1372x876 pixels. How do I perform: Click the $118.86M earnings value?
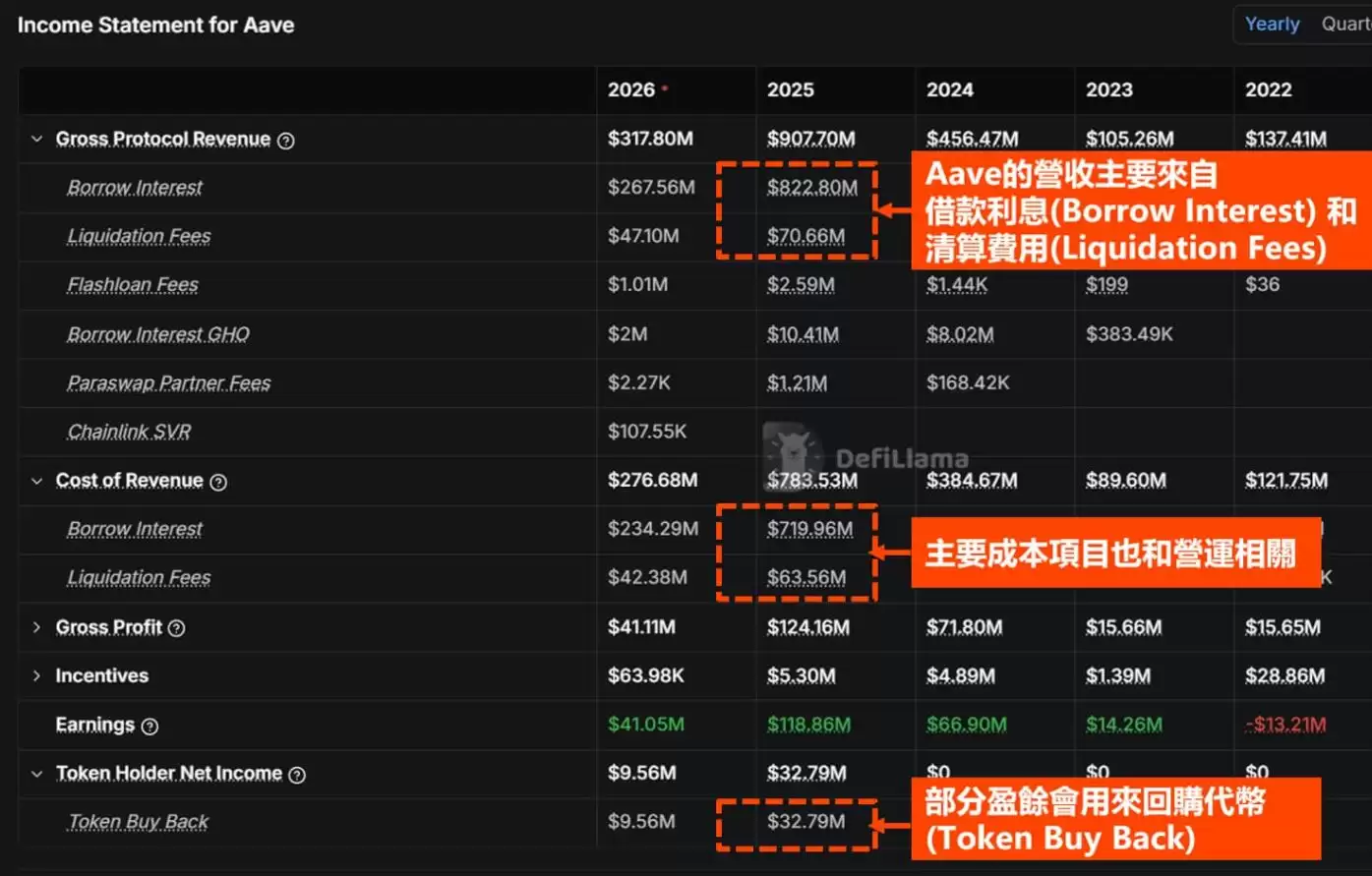[x=808, y=725]
